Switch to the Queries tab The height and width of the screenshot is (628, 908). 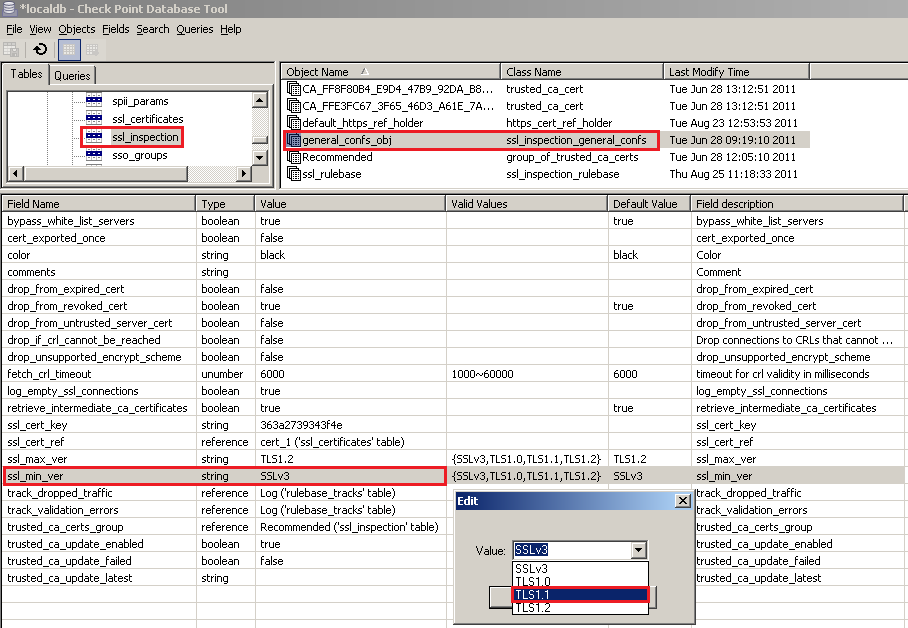click(72, 75)
